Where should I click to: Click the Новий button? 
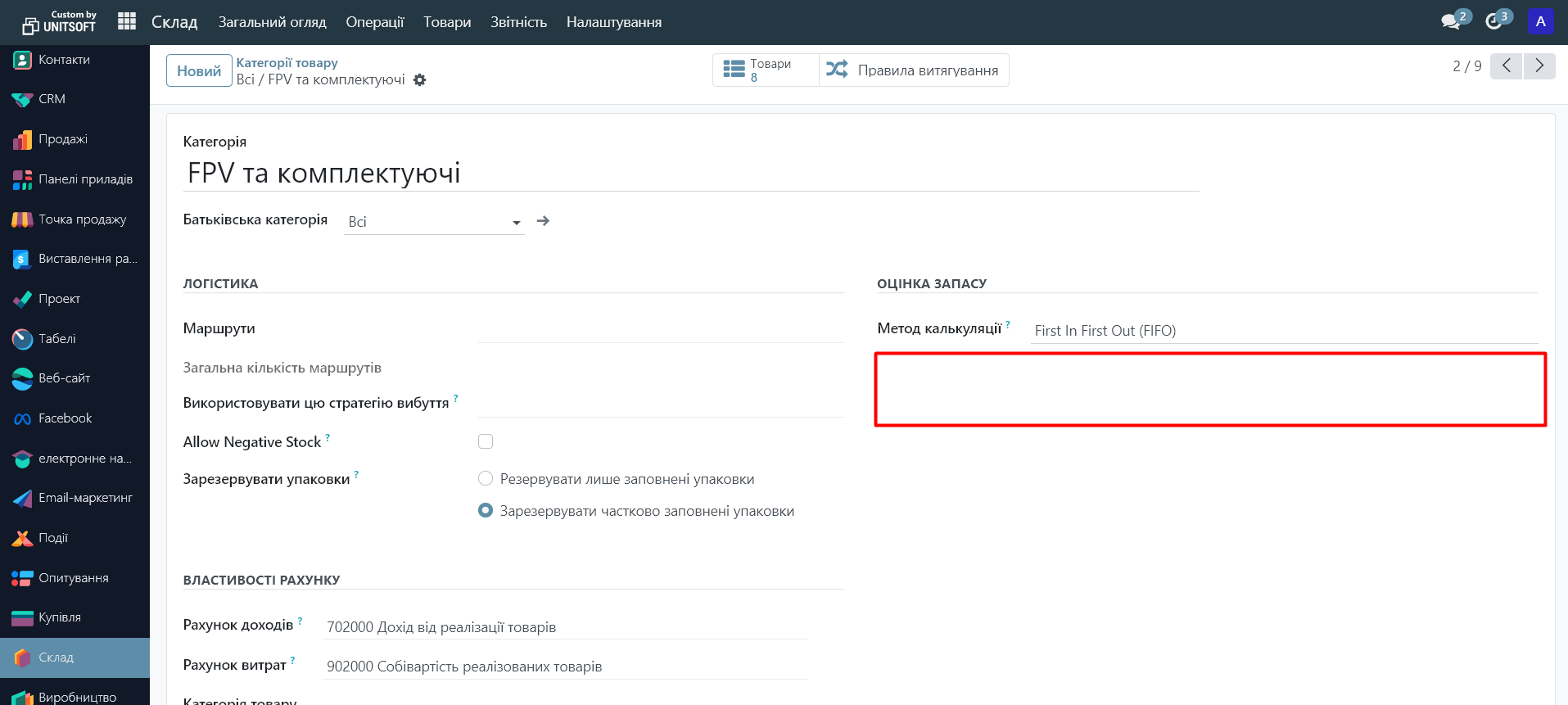[x=199, y=71]
